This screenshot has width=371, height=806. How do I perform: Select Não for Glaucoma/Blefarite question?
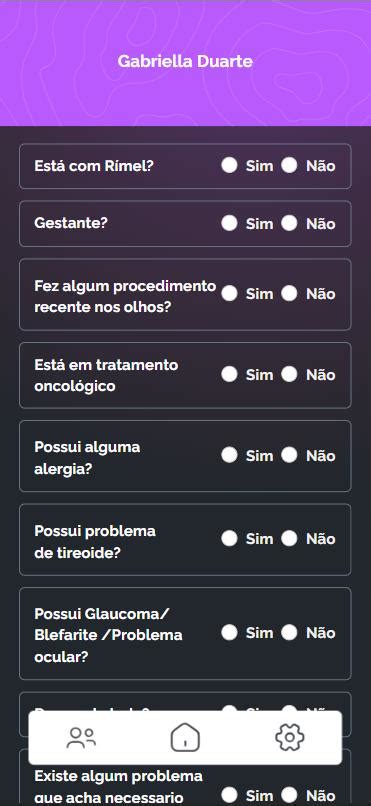289,633
